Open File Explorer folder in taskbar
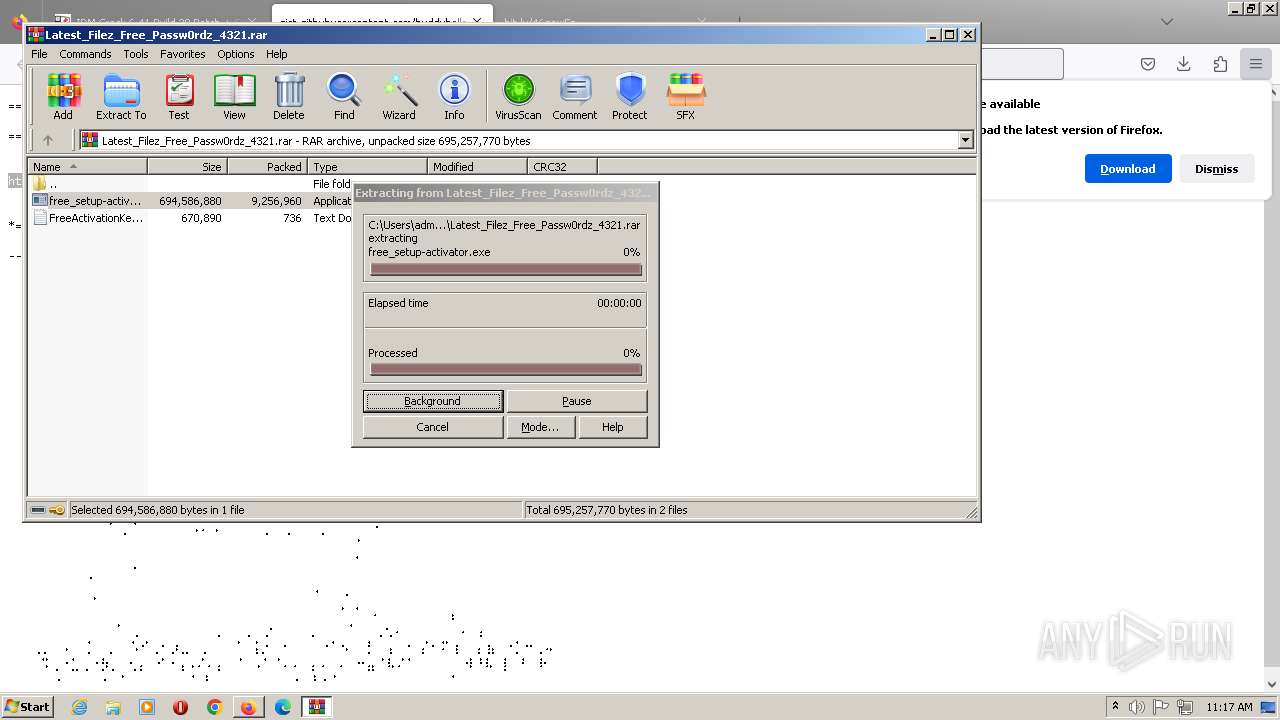The image size is (1280, 720). click(x=113, y=707)
